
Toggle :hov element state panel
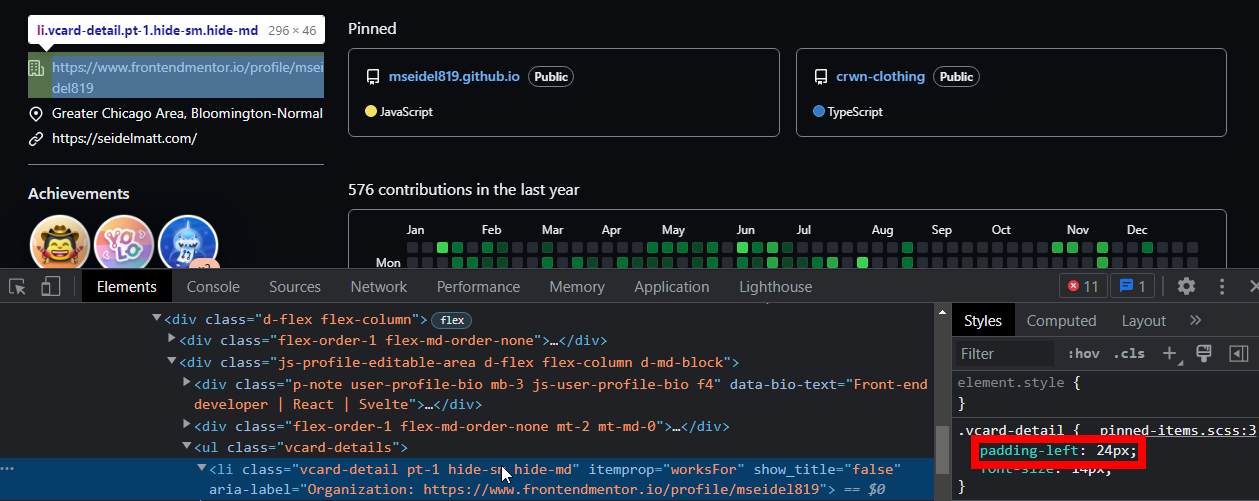tap(1083, 353)
